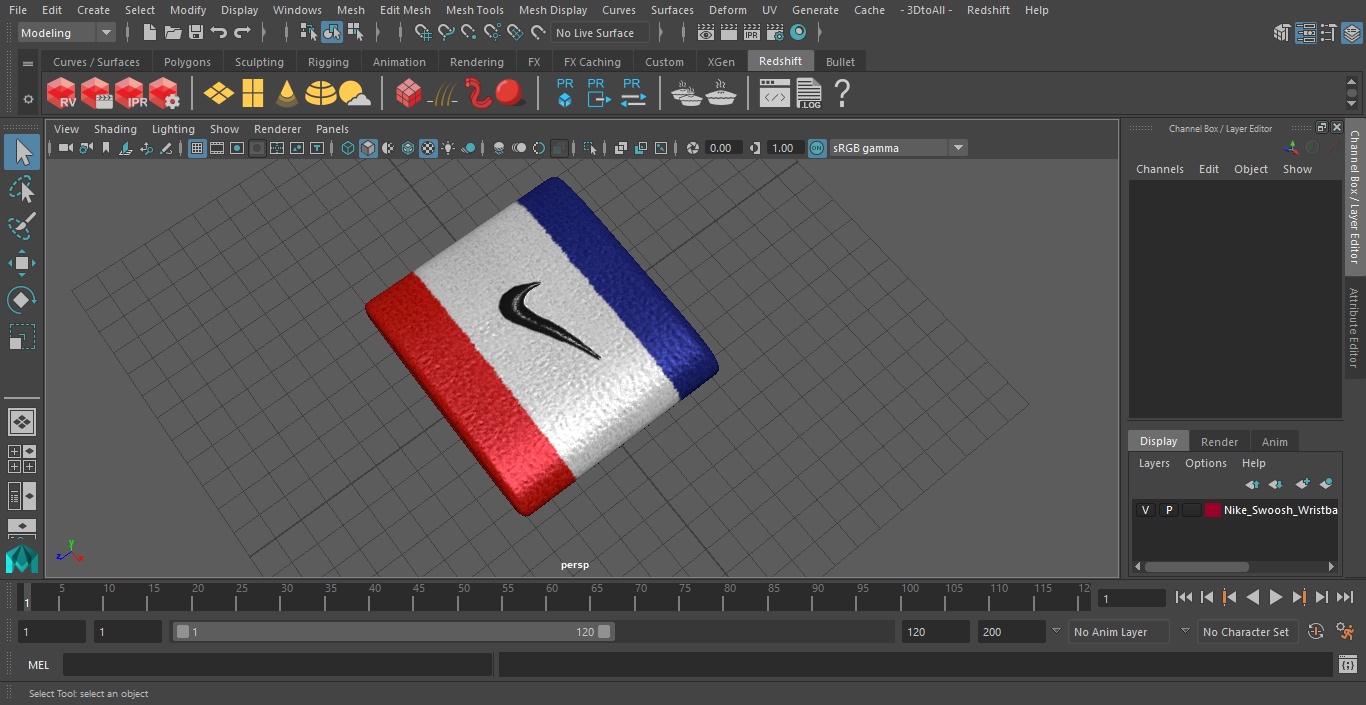Viewport: 1366px width, 705px height.
Task: Open shelf options gear menu
Action: (x=28, y=99)
